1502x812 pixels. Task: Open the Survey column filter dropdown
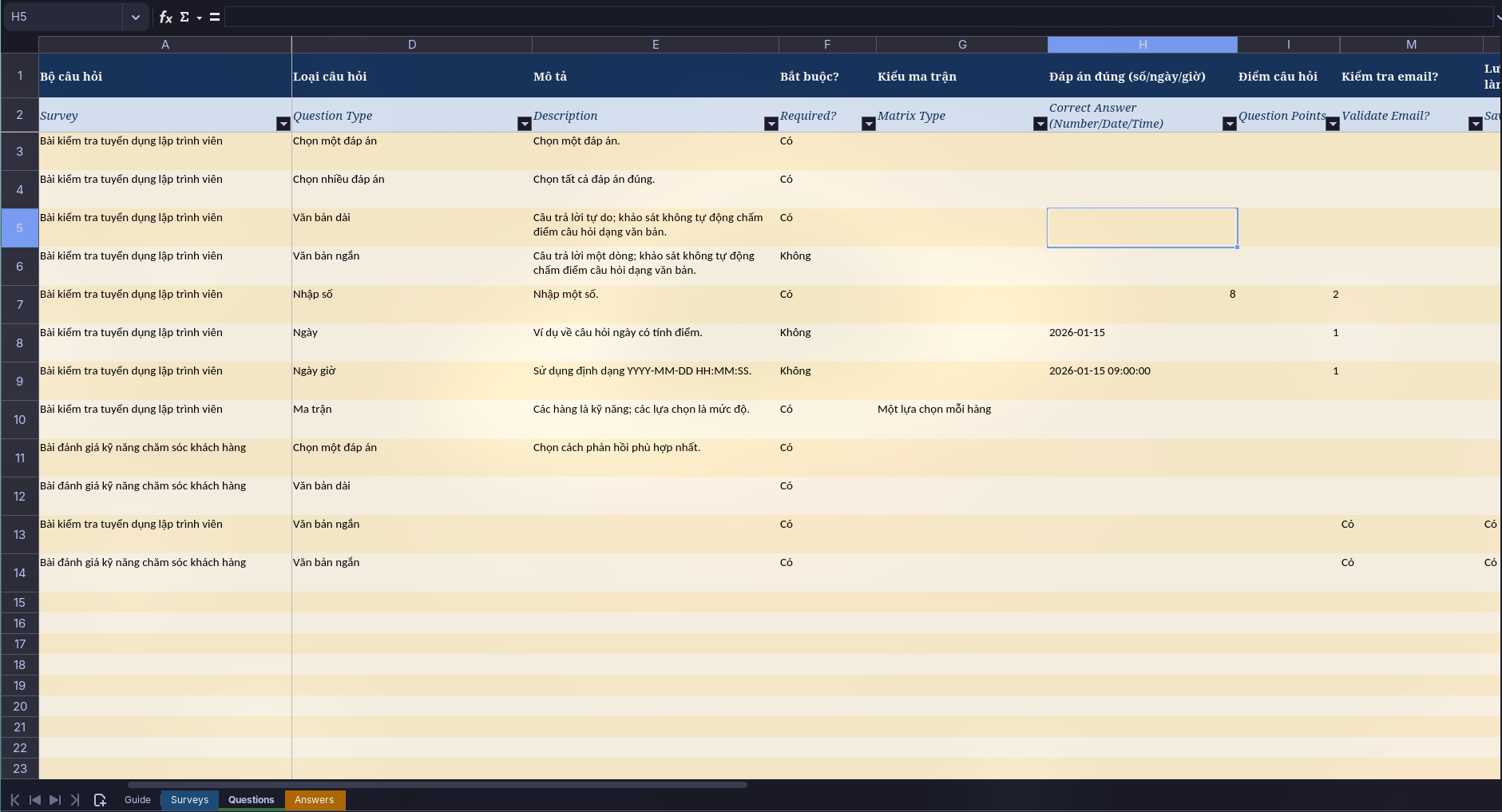coord(283,124)
